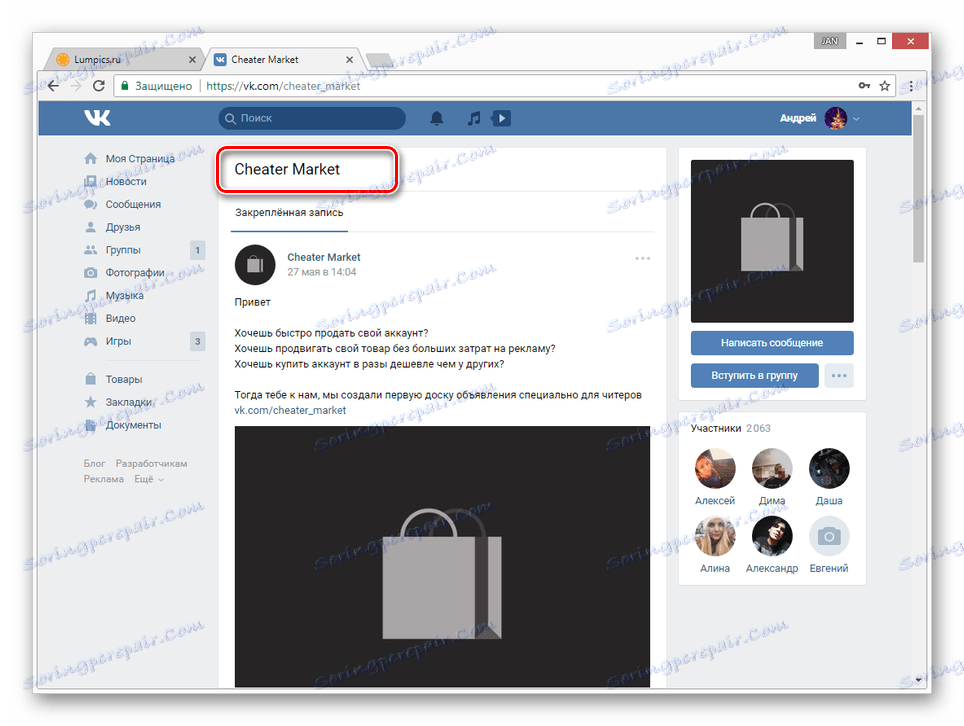Image resolution: width=964 pixels, height=726 pixels.
Task: Click the video play icon in header
Action: (x=501, y=118)
